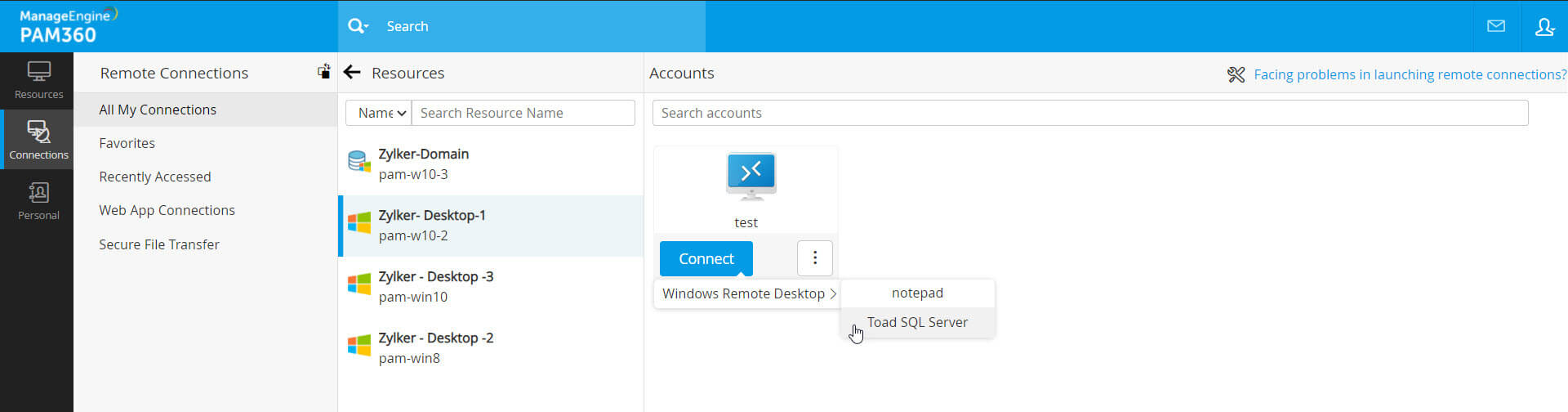1568x412 pixels.
Task: Click the Connect button
Action: click(706, 258)
